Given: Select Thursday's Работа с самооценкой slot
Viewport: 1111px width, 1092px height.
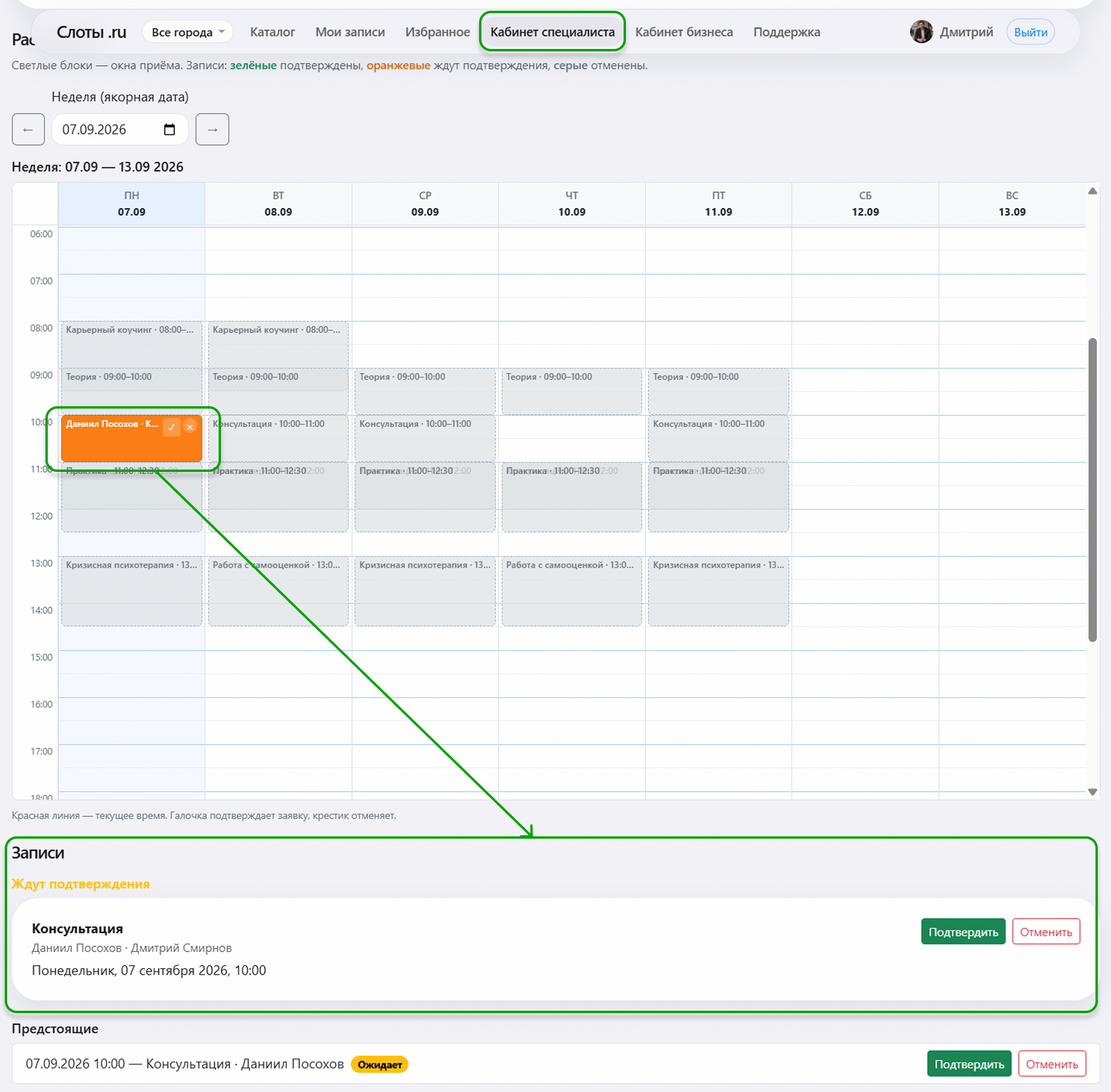Looking at the screenshot, I should [572, 591].
